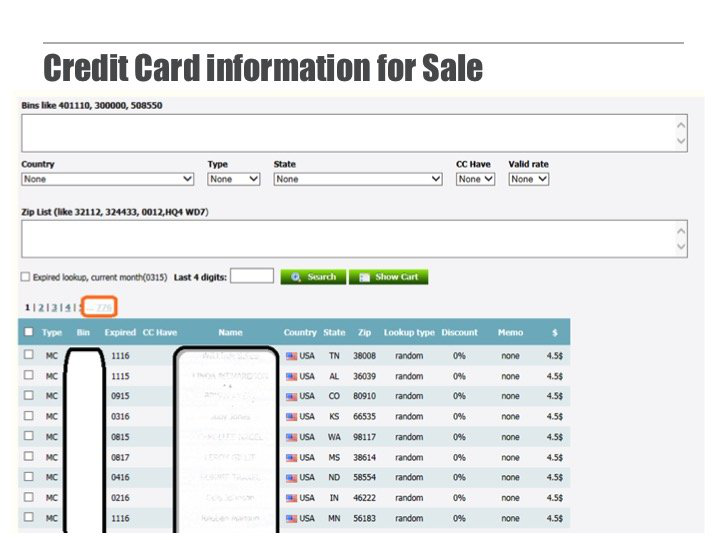Check the row with zip 38008

tap(28, 354)
